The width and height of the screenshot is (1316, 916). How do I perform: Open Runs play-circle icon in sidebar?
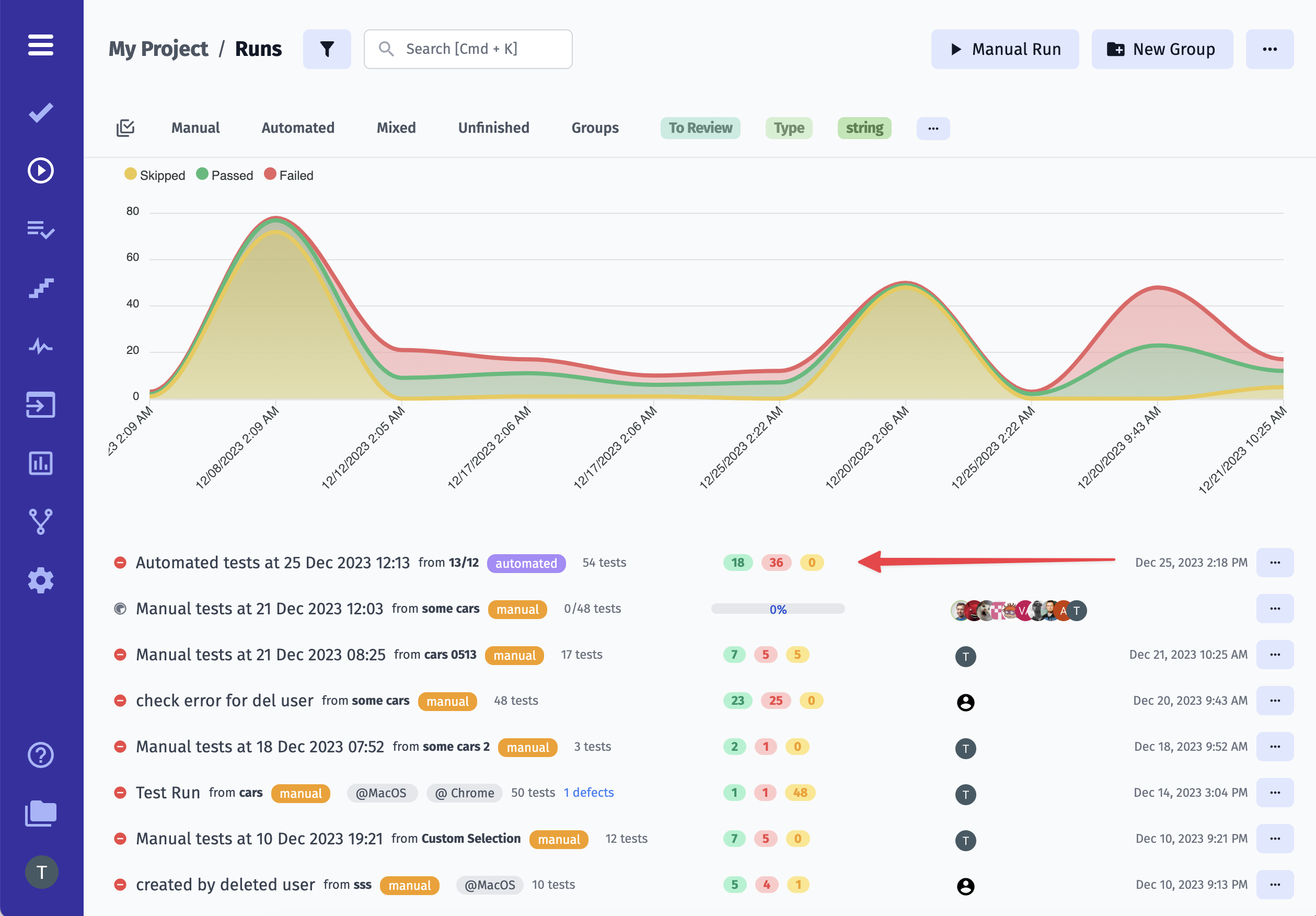(41, 170)
